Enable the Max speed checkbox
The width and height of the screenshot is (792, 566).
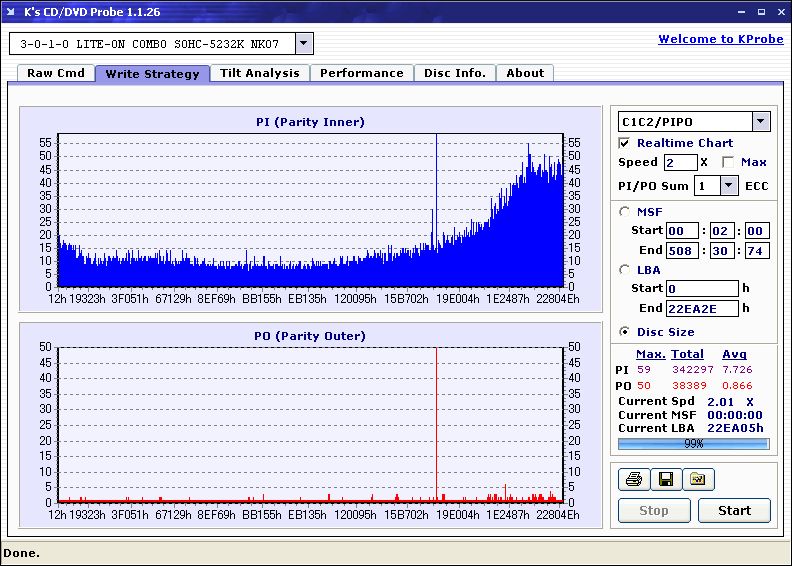click(x=728, y=162)
